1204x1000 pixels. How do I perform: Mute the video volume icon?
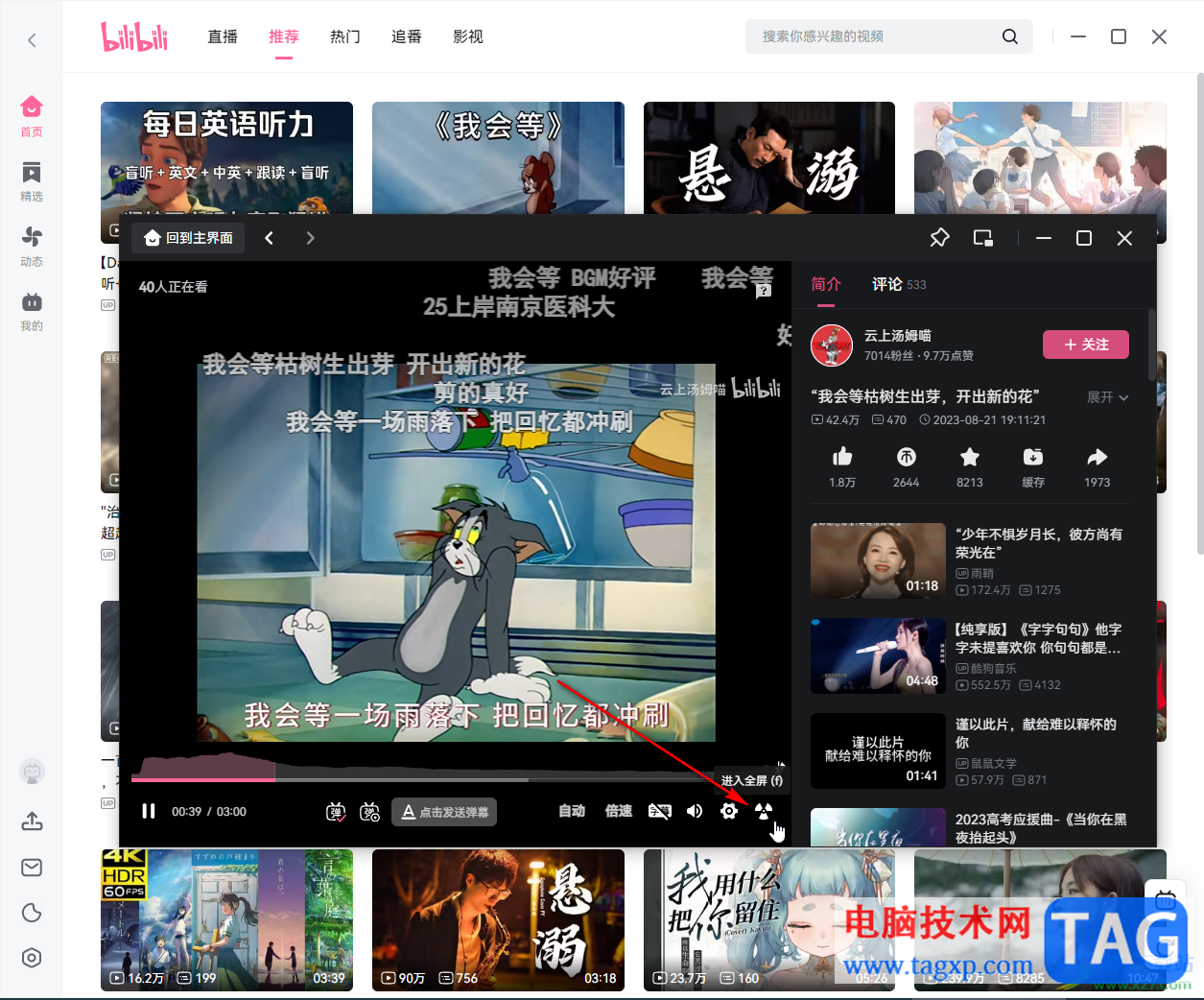[695, 812]
